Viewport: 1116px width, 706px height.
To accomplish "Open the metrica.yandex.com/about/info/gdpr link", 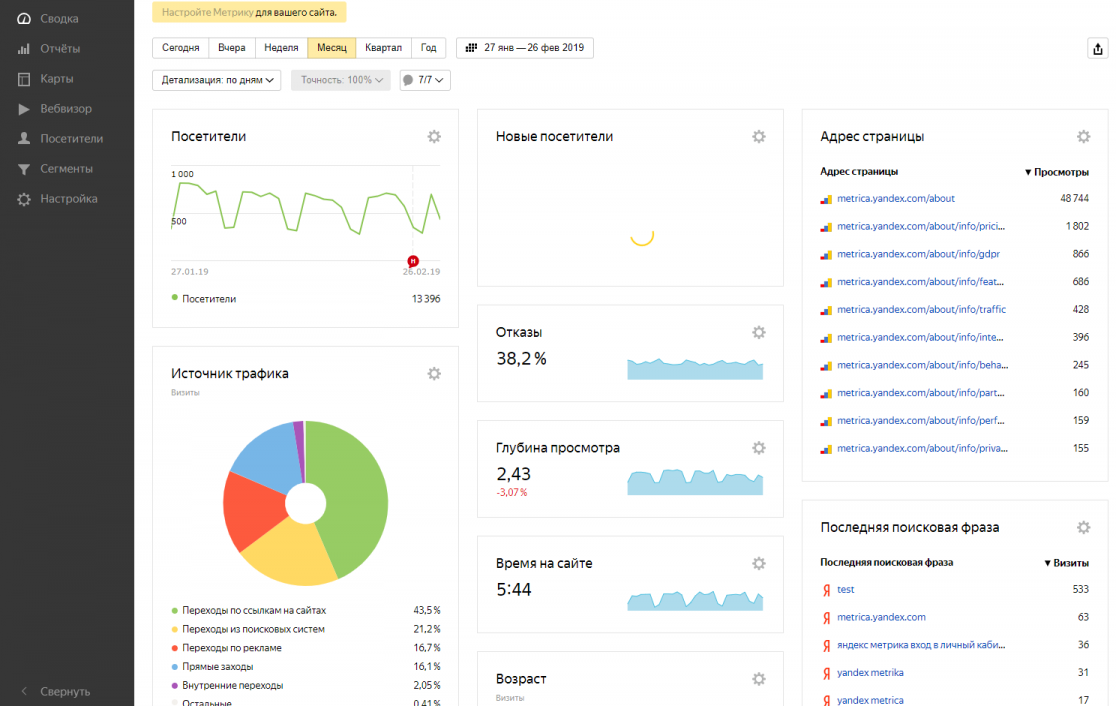I will pos(918,254).
